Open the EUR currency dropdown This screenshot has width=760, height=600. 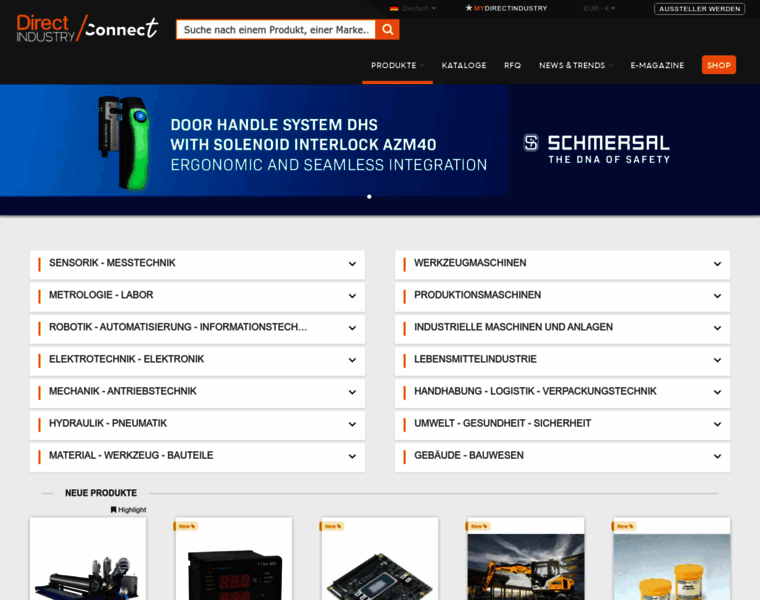click(x=599, y=8)
